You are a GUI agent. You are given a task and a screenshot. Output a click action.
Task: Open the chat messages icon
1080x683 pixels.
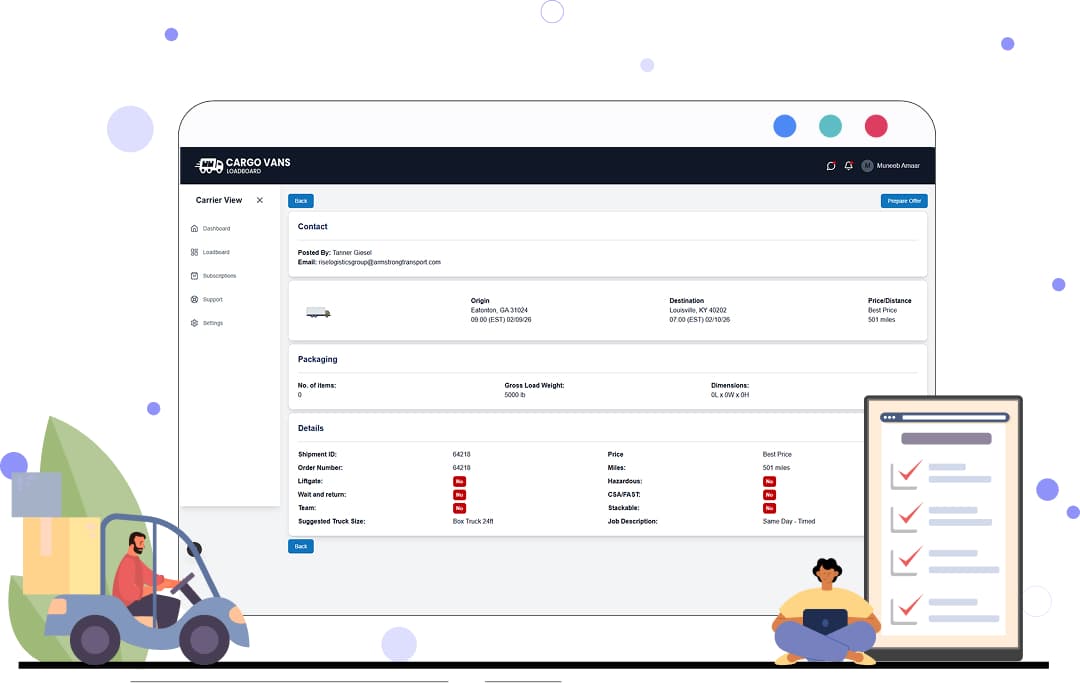tap(831, 166)
